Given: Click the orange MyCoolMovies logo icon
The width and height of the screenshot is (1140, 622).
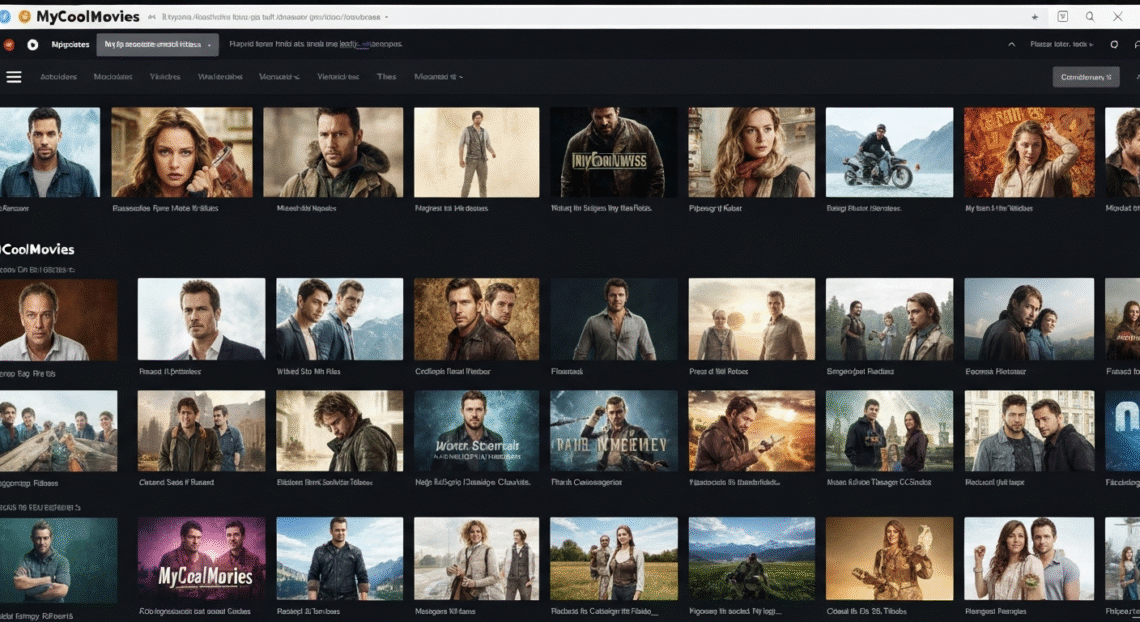Looking at the screenshot, I should (25, 16).
